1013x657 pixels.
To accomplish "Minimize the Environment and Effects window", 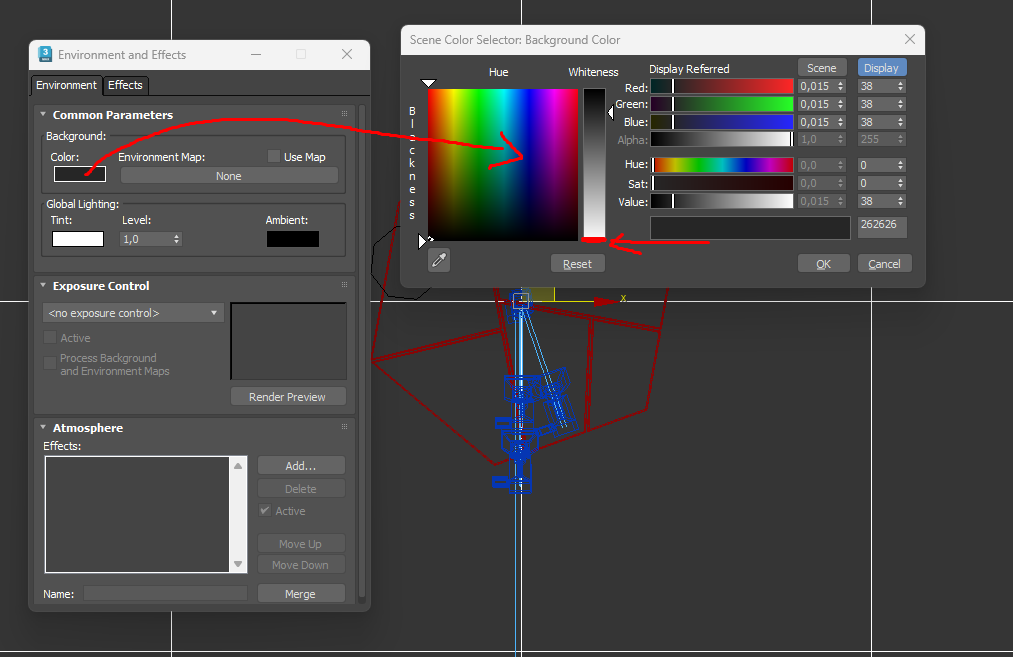I will point(256,54).
